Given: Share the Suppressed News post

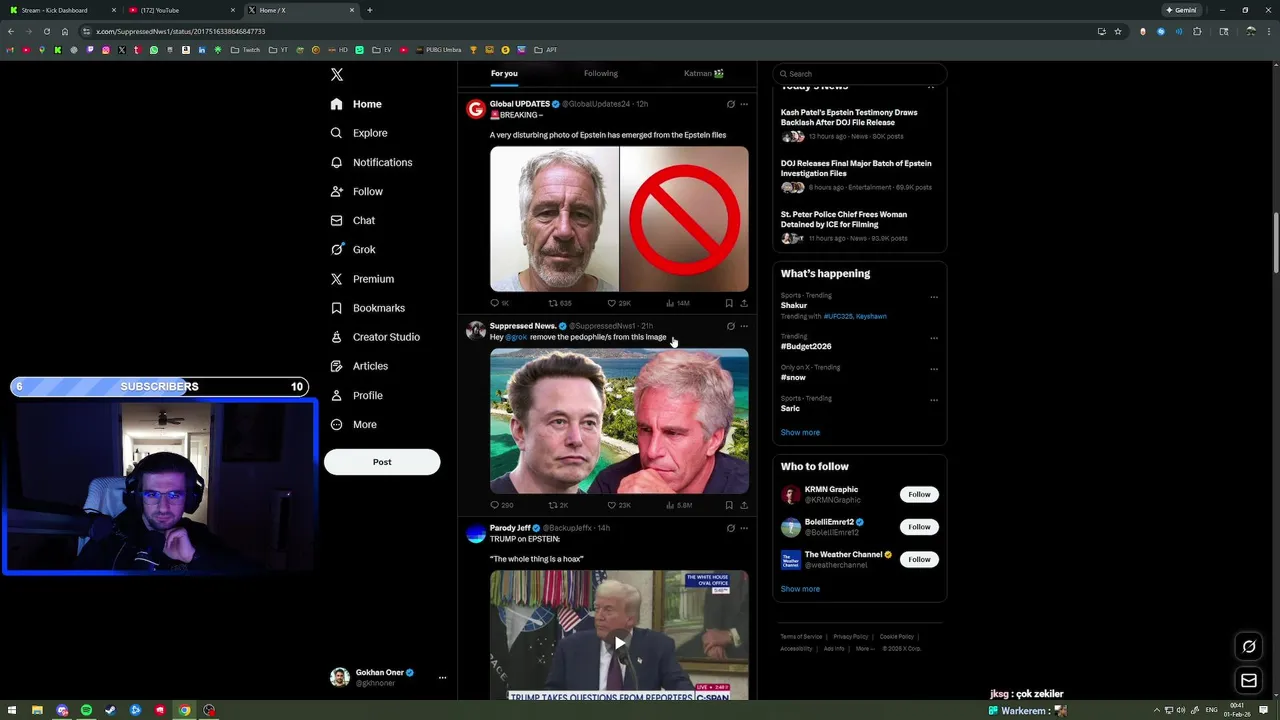Looking at the screenshot, I should click(744, 505).
